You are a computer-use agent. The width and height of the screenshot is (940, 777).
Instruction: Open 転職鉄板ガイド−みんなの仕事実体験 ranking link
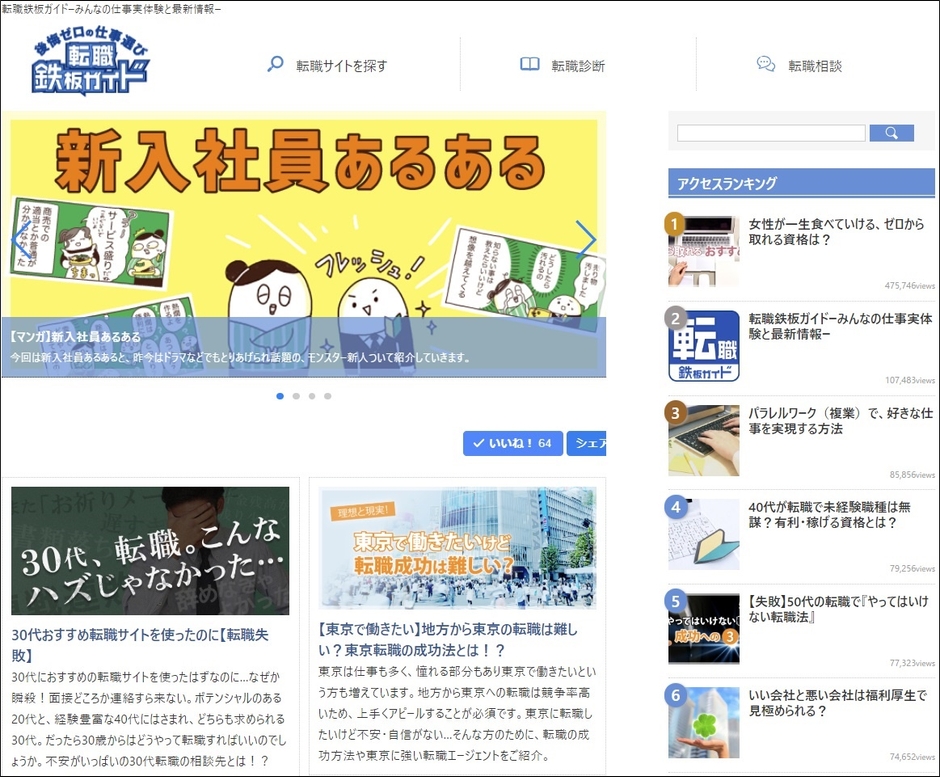point(840,326)
